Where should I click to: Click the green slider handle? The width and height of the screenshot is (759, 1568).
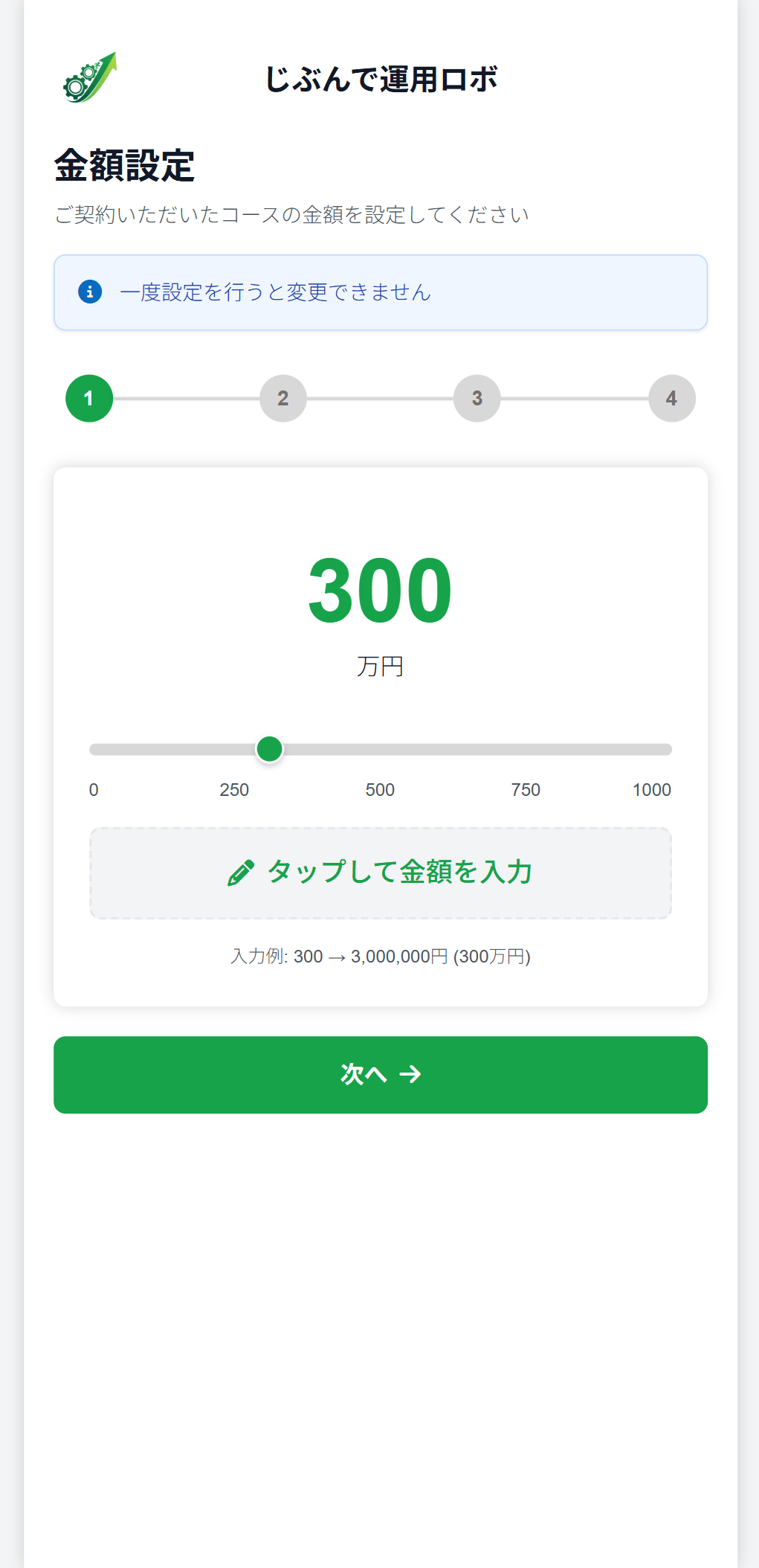[x=269, y=749]
